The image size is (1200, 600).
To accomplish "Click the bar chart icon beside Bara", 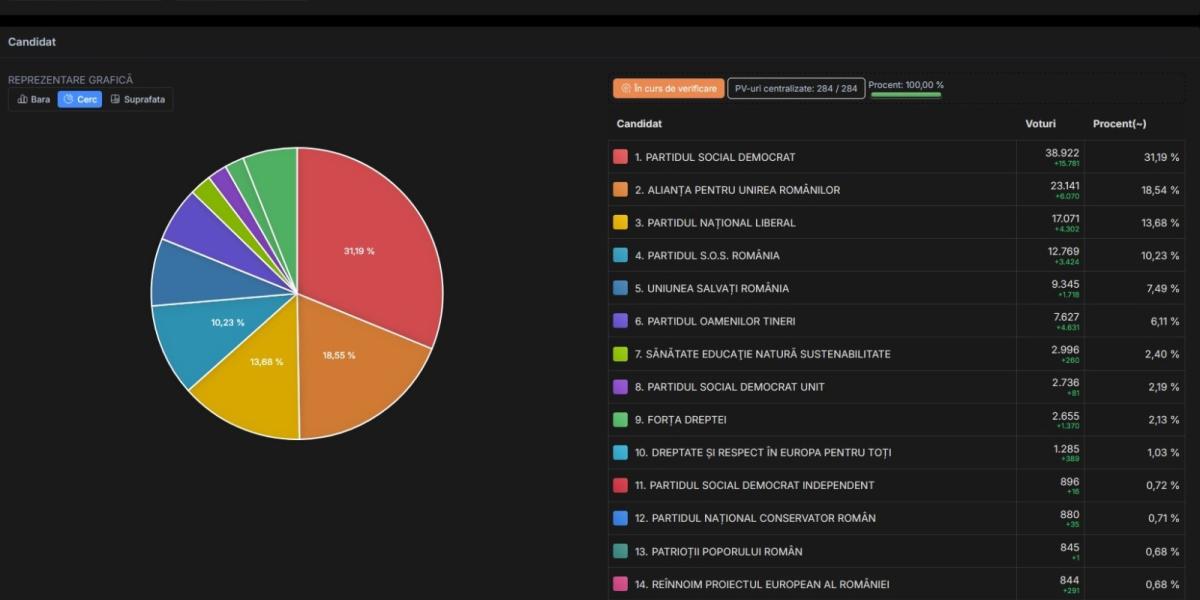I will click(22, 99).
